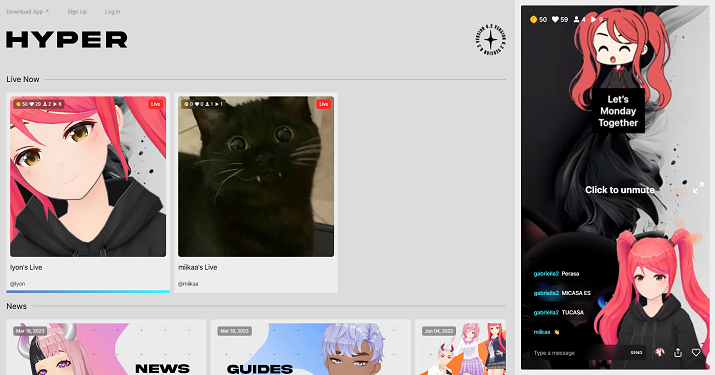The width and height of the screenshot is (715, 375).
Task: Click the viewers count icon atop player
Action: point(576,19)
